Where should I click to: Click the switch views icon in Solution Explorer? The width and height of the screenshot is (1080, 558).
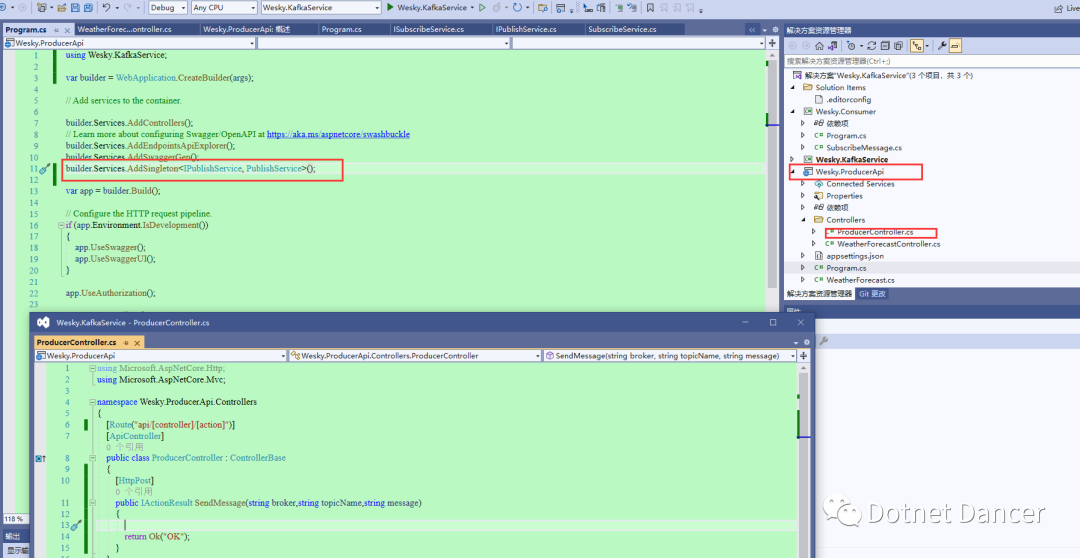[x=833, y=45]
